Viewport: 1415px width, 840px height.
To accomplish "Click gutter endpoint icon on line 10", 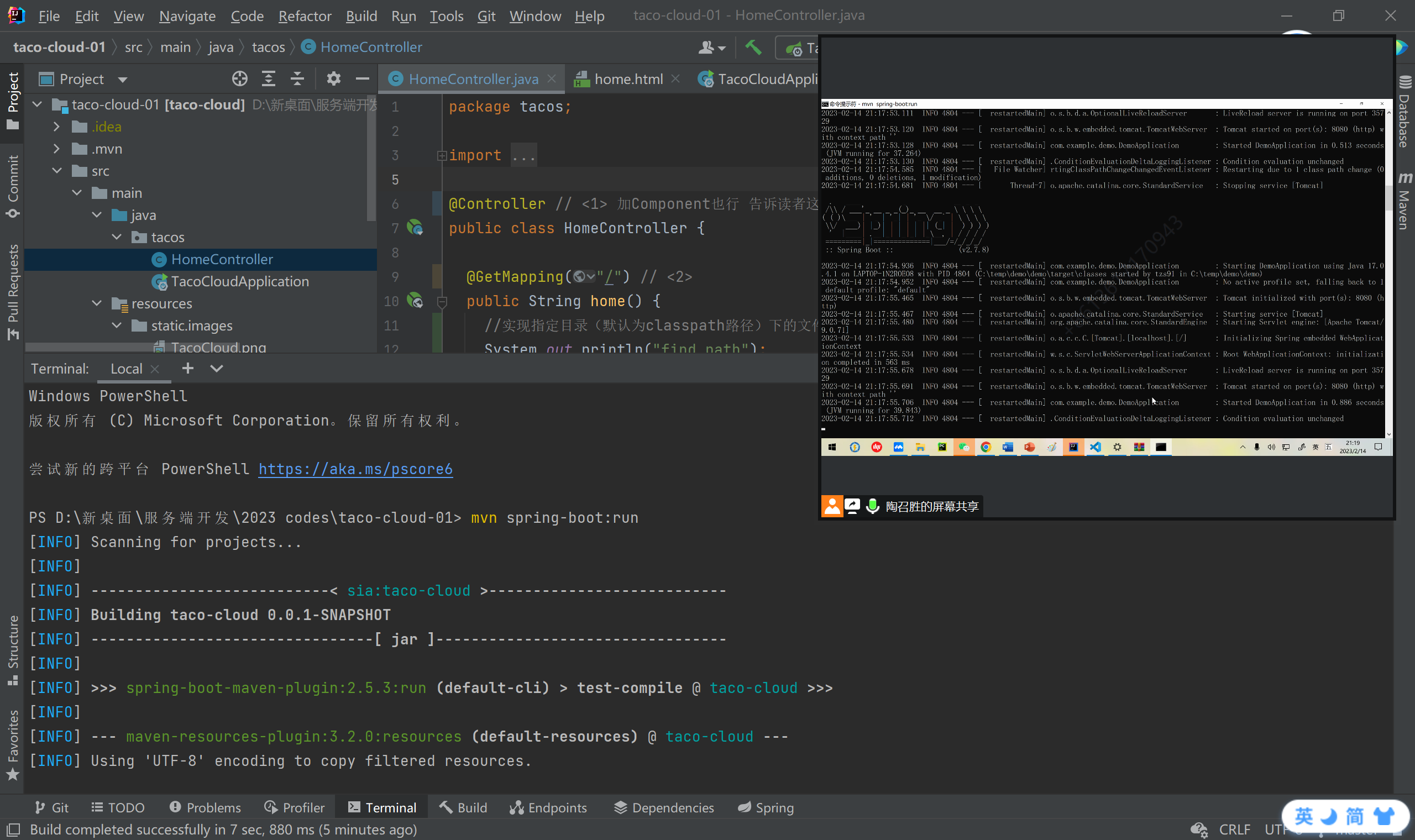I will (415, 300).
